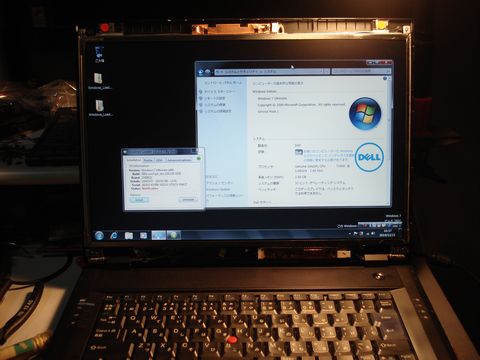Select the OEM tab in the activation tool

click(159, 160)
